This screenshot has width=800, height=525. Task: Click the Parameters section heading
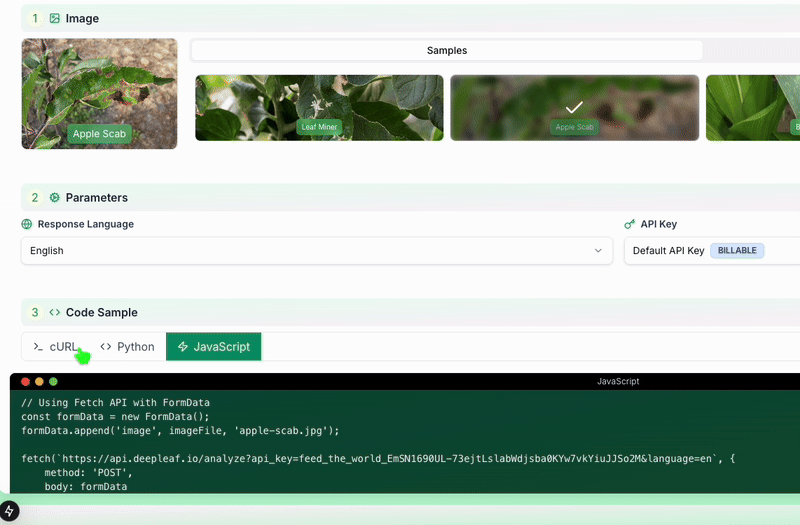click(x=96, y=198)
